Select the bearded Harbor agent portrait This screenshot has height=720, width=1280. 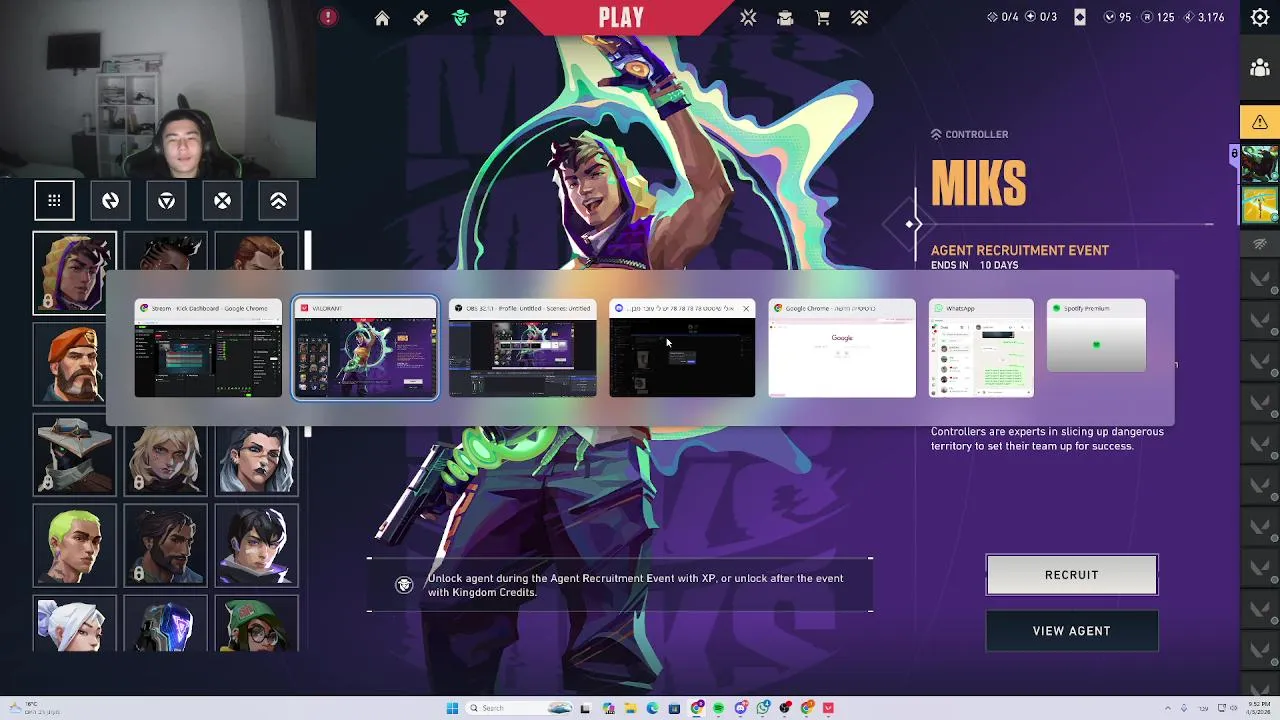pyautogui.click(x=165, y=545)
